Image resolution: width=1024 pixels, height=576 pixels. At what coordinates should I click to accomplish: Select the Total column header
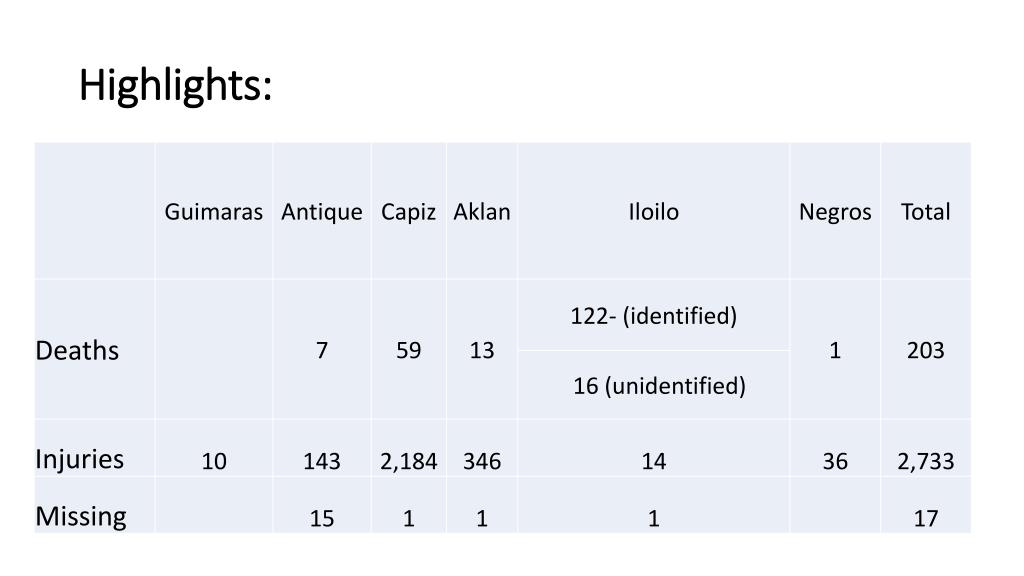point(925,212)
